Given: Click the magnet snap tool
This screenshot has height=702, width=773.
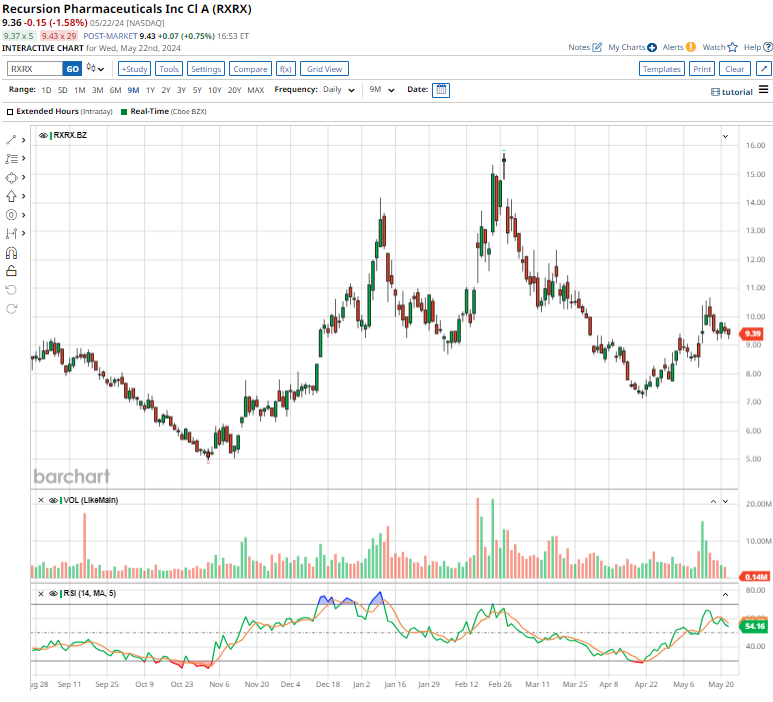Looking at the screenshot, I should click(12, 253).
